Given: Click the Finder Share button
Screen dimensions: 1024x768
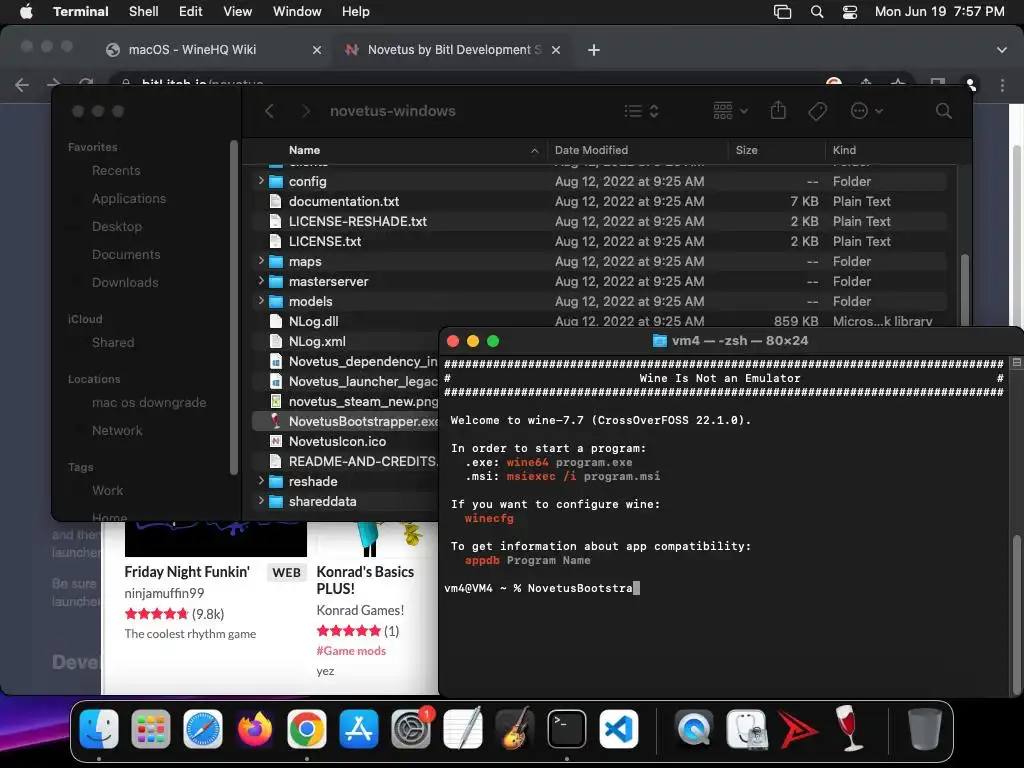Looking at the screenshot, I should tap(778, 110).
